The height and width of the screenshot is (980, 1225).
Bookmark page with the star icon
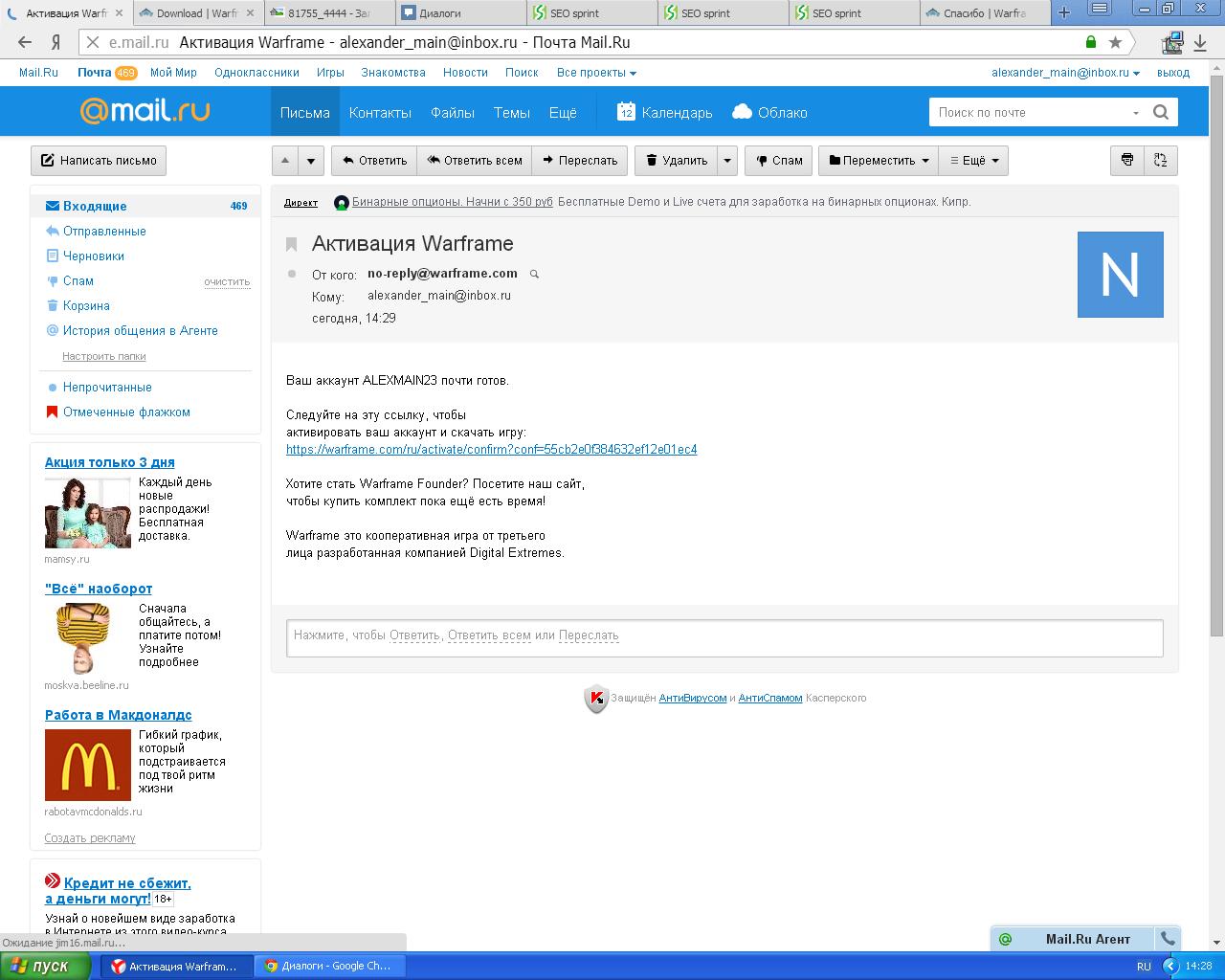tap(1115, 42)
